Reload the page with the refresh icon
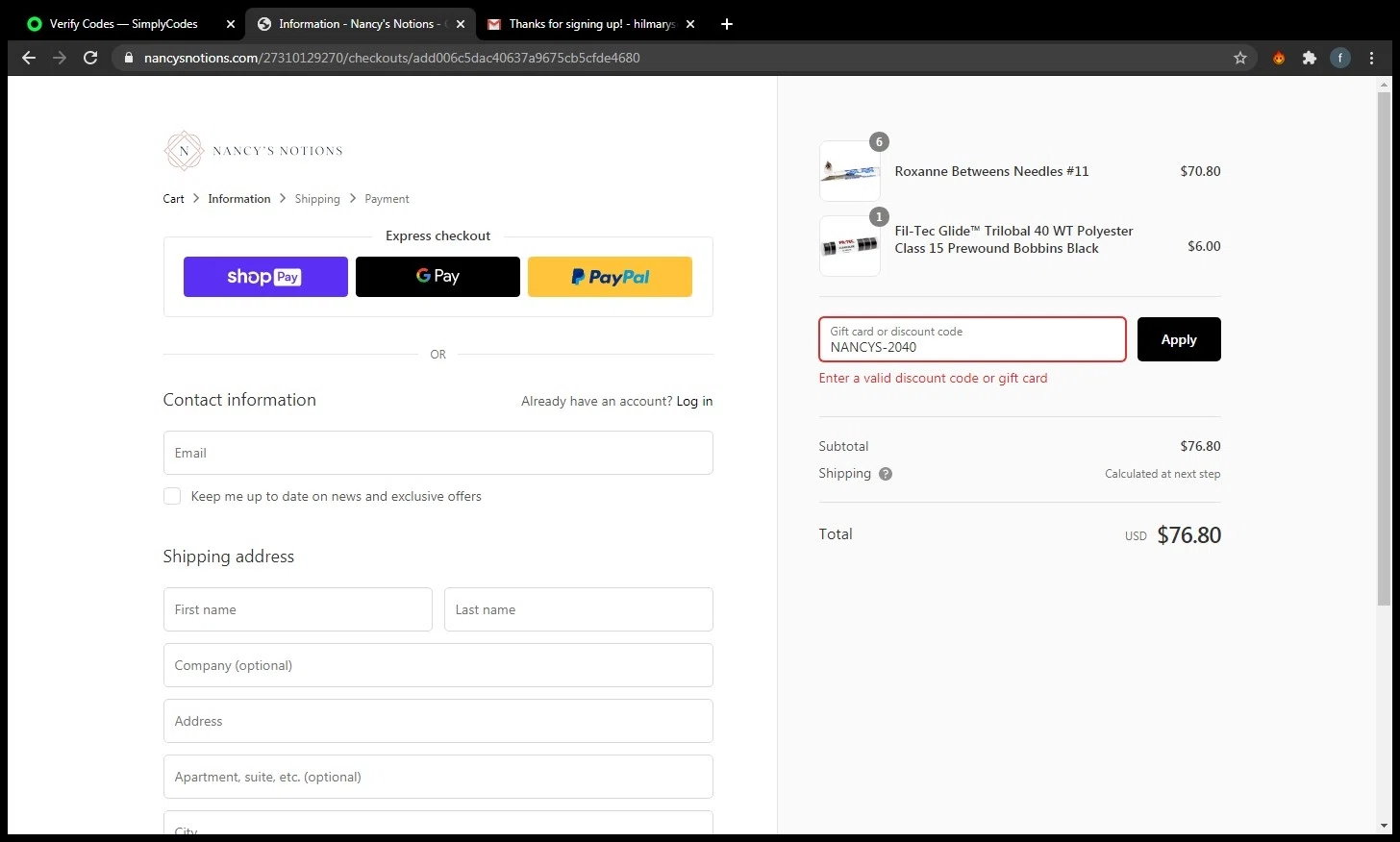 click(x=90, y=58)
